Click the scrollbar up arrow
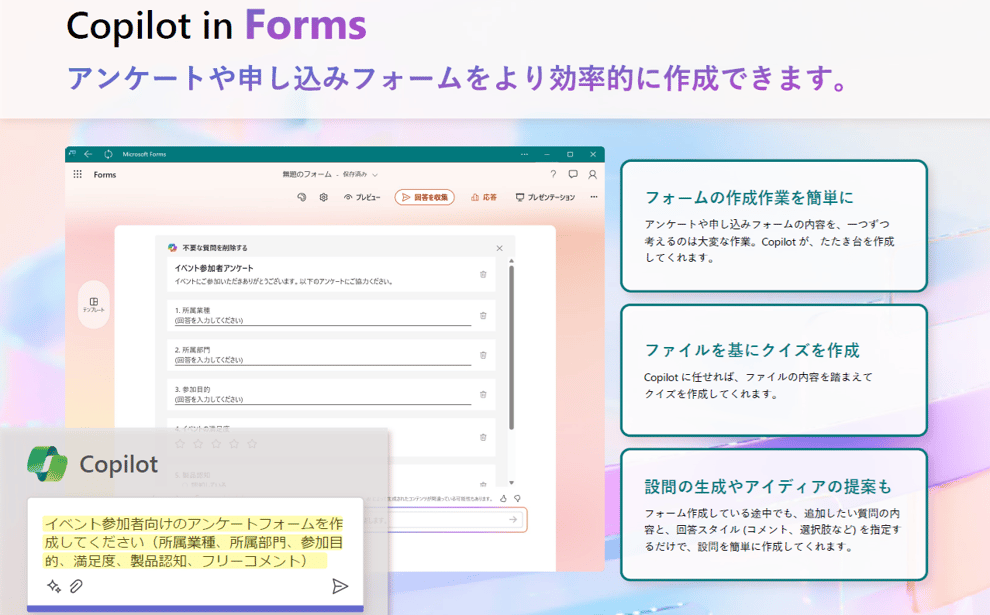Viewport: 990px width, 615px height. (511, 261)
